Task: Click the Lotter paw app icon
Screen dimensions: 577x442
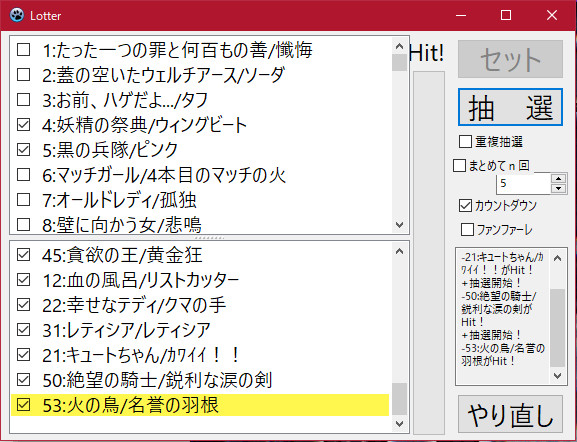Action: point(17,15)
